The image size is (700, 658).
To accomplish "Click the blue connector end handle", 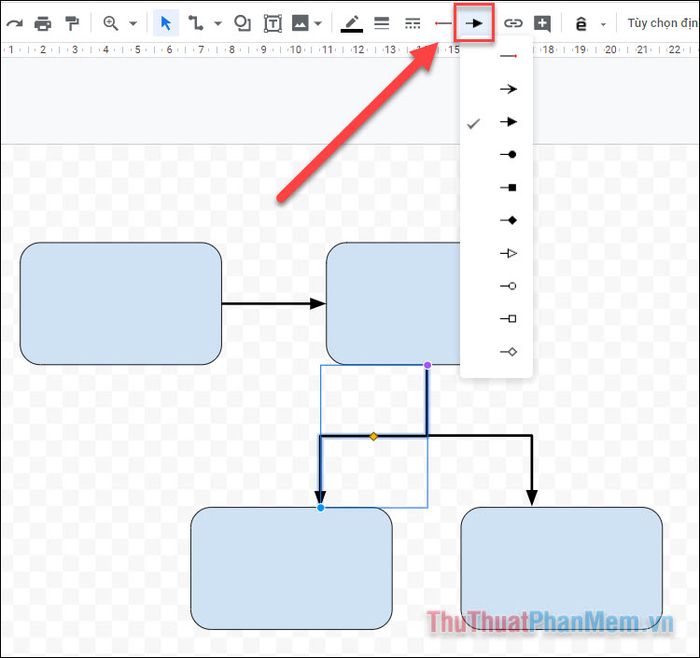I will [321, 508].
